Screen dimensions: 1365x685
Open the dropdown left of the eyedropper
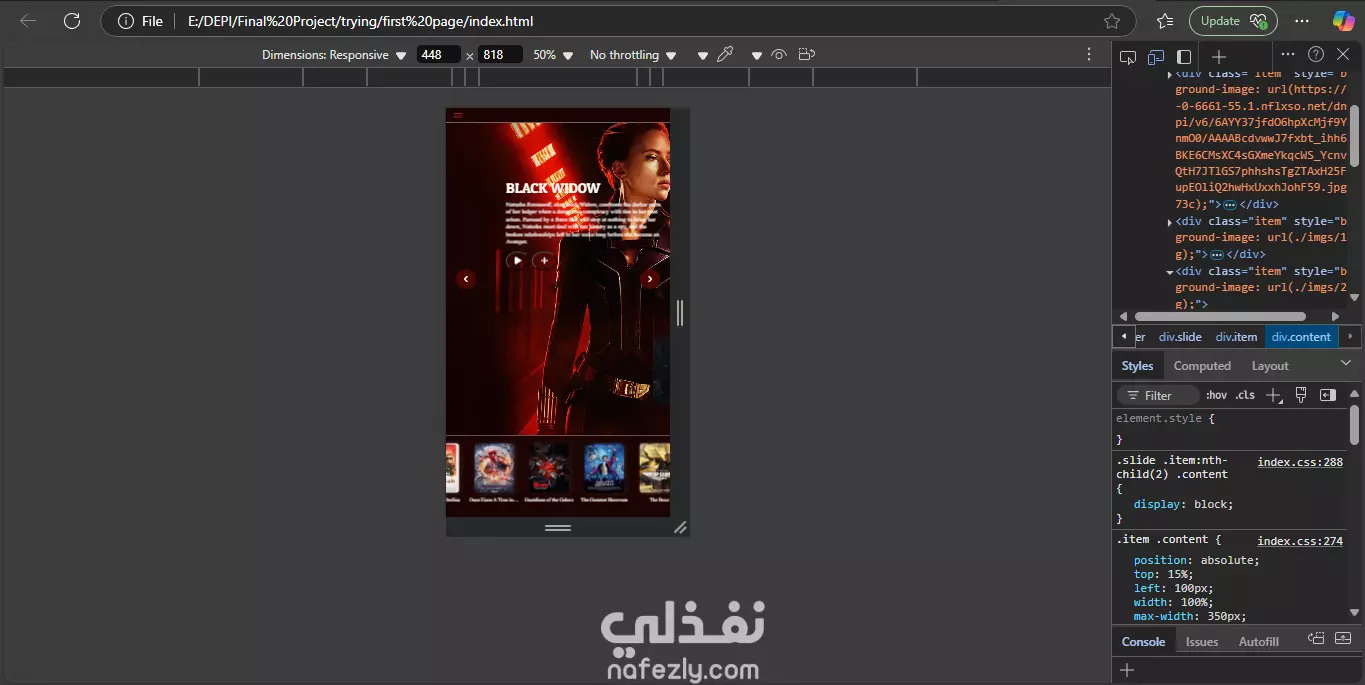point(703,56)
